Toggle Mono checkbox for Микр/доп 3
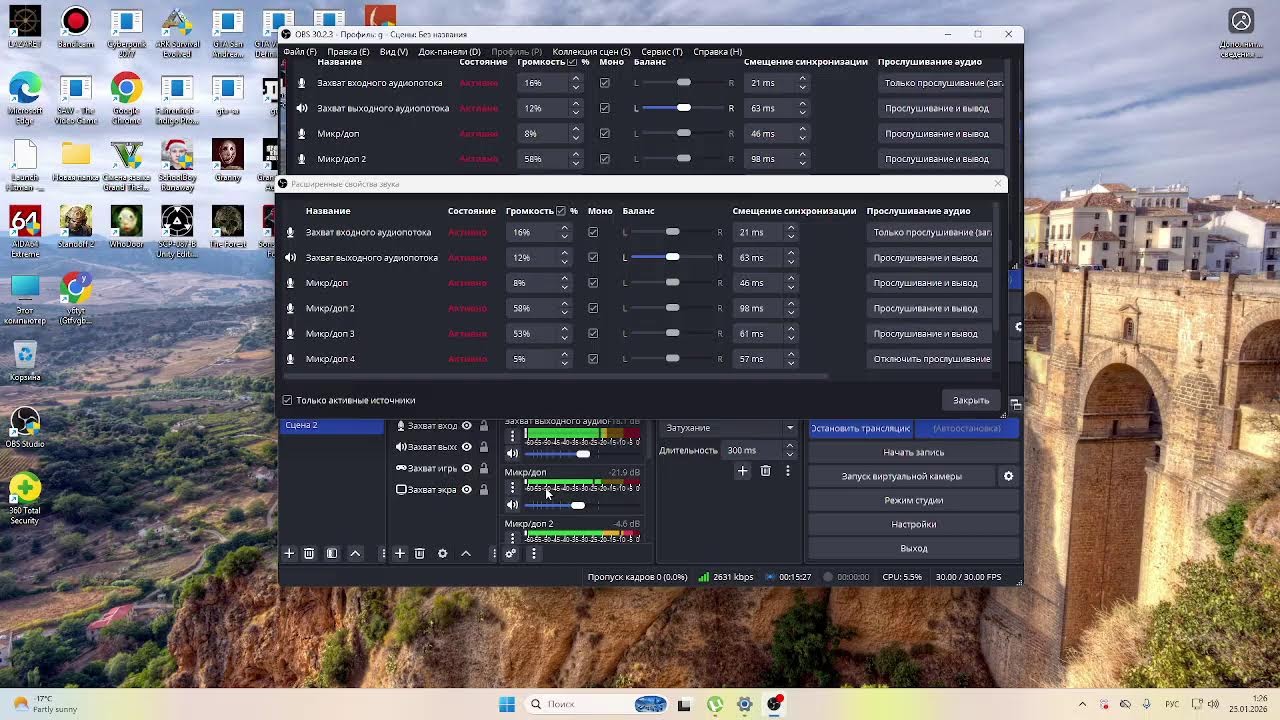The image size is (1280, 720). coord(593,333)
